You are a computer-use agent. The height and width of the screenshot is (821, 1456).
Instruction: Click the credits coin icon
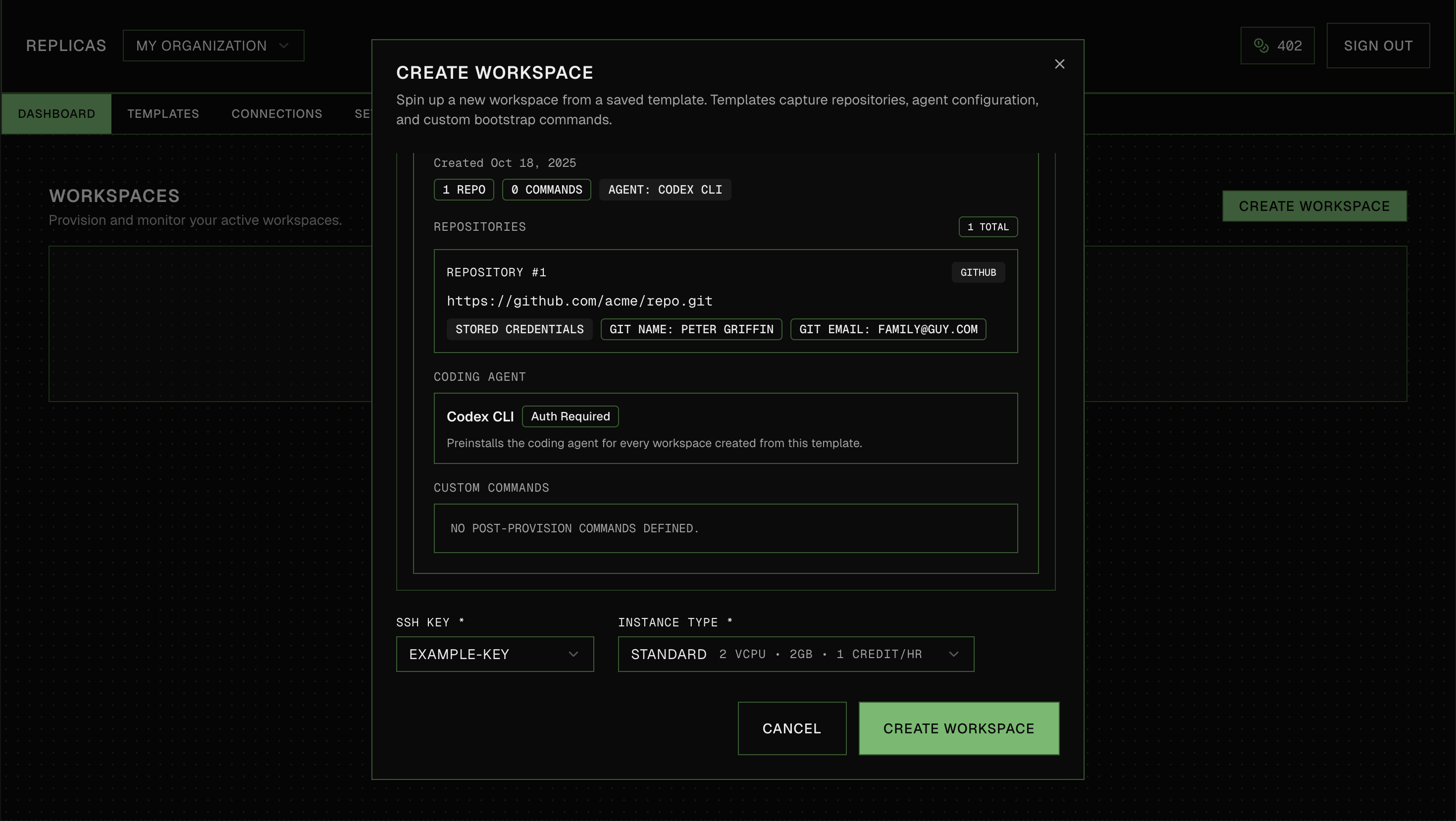coord(1260,45)
